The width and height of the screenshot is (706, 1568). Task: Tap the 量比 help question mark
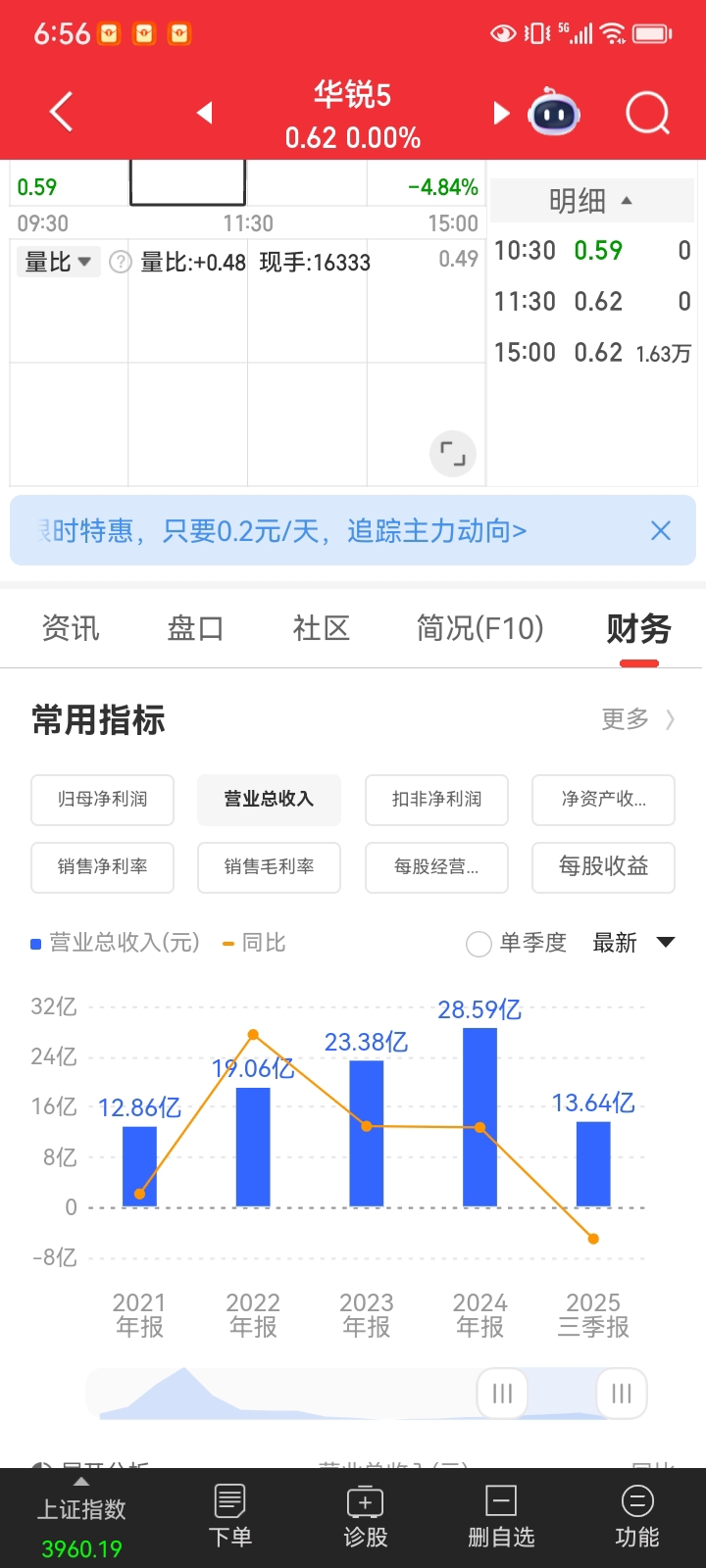pyautogui.click(x=120, y=262)
